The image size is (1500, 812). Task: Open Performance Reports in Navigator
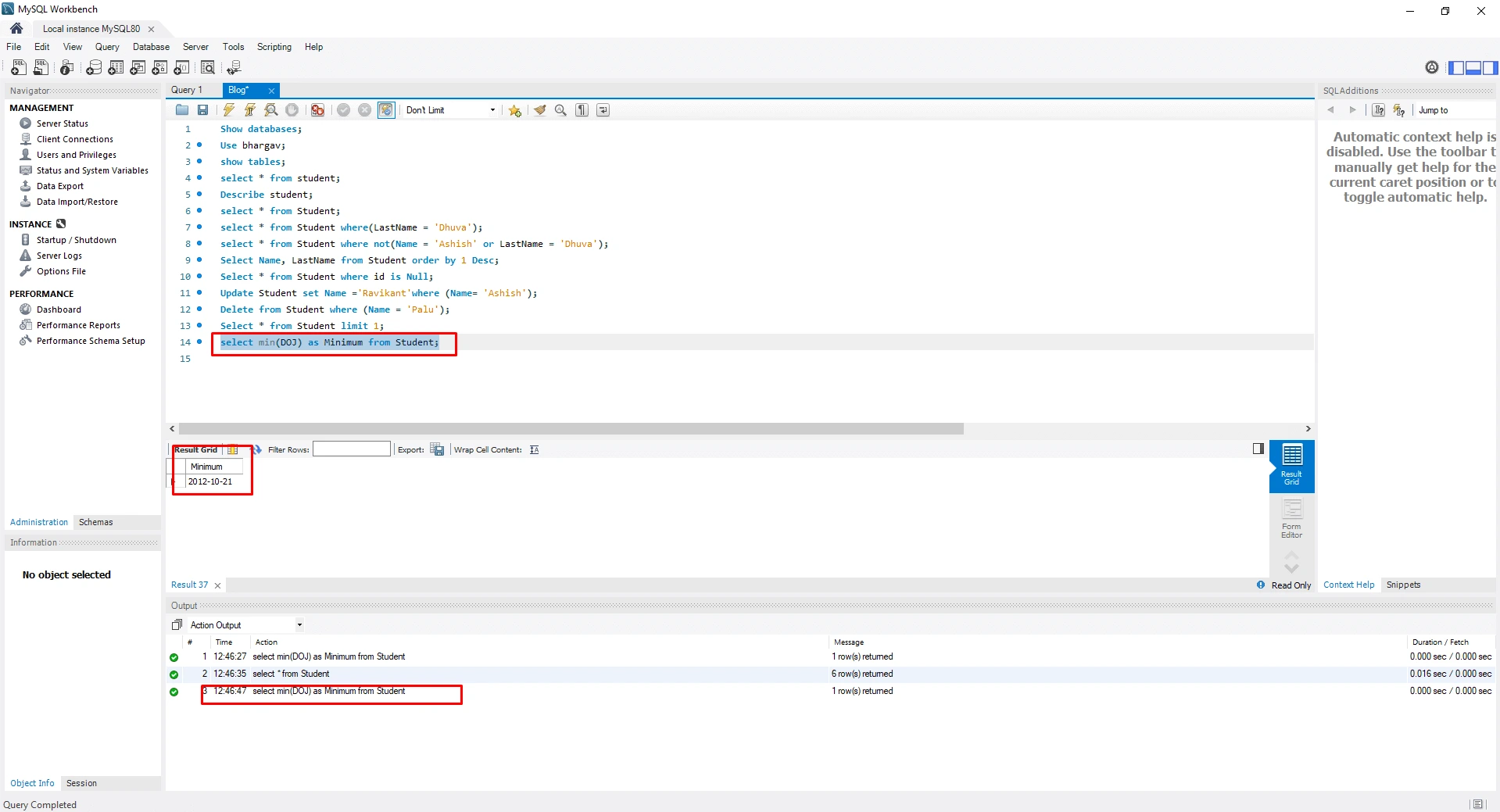[78, 325]
